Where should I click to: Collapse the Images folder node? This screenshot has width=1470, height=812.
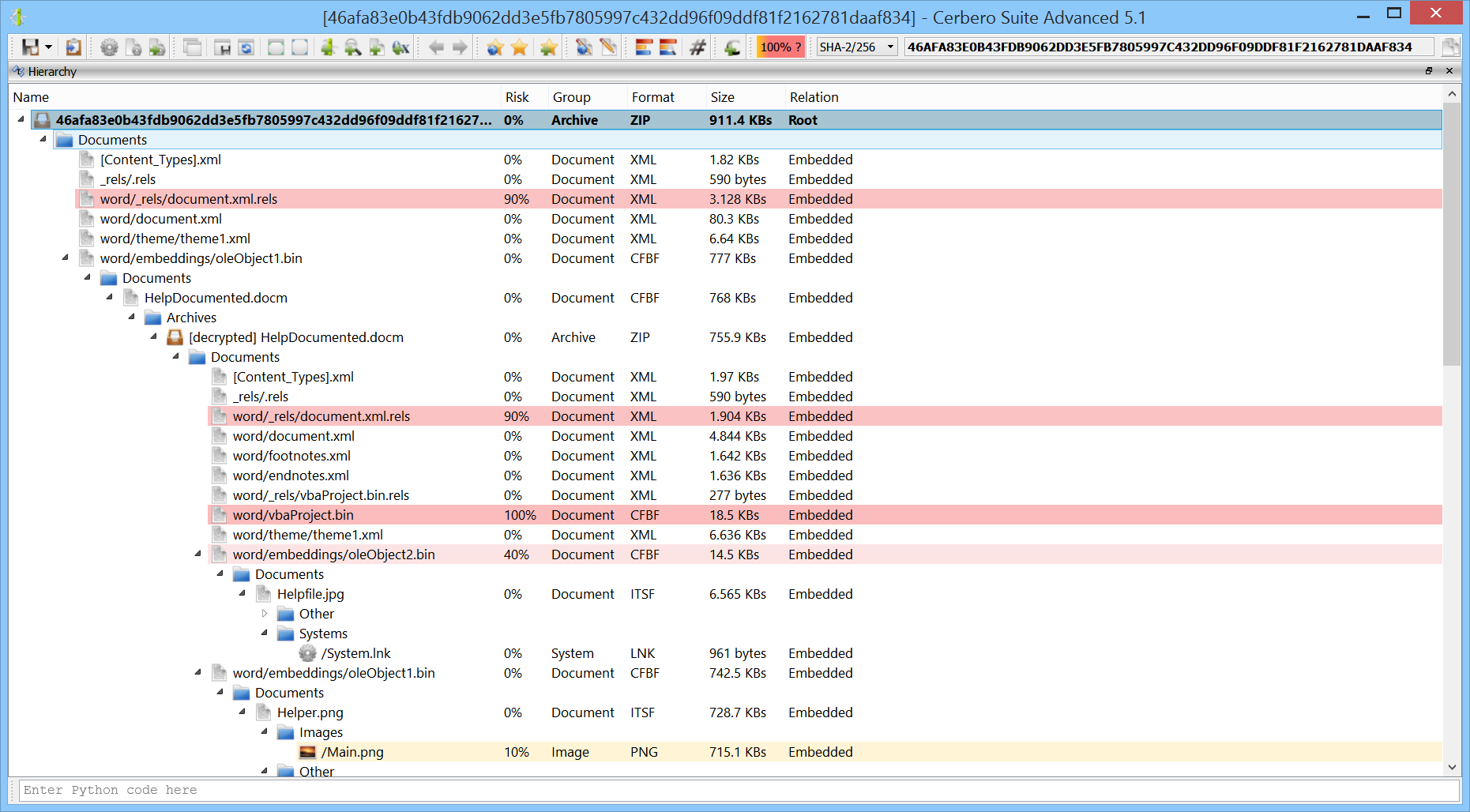(x=265, y=731)
